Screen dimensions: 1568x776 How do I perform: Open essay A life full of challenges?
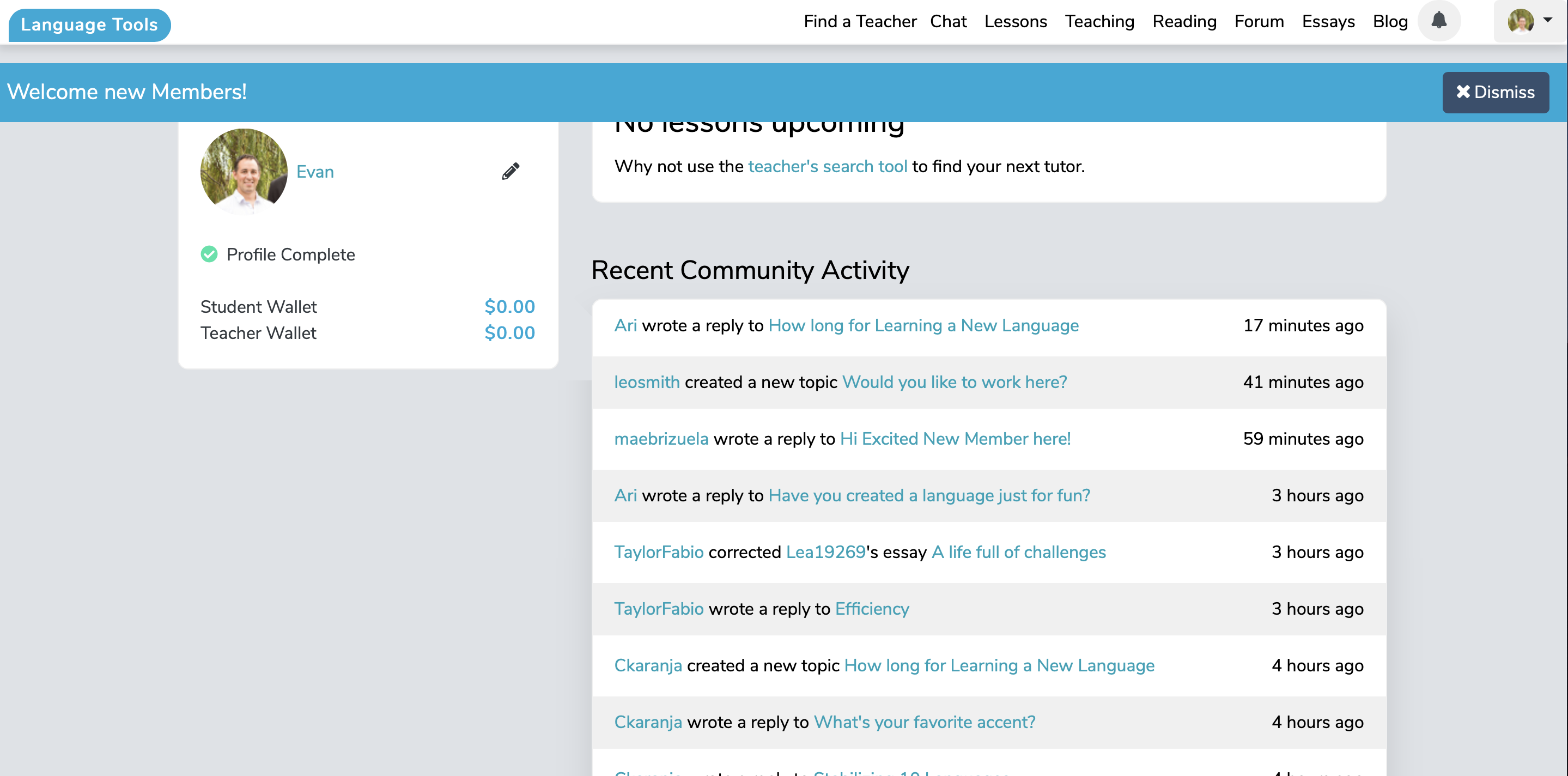click(1018, 552)
